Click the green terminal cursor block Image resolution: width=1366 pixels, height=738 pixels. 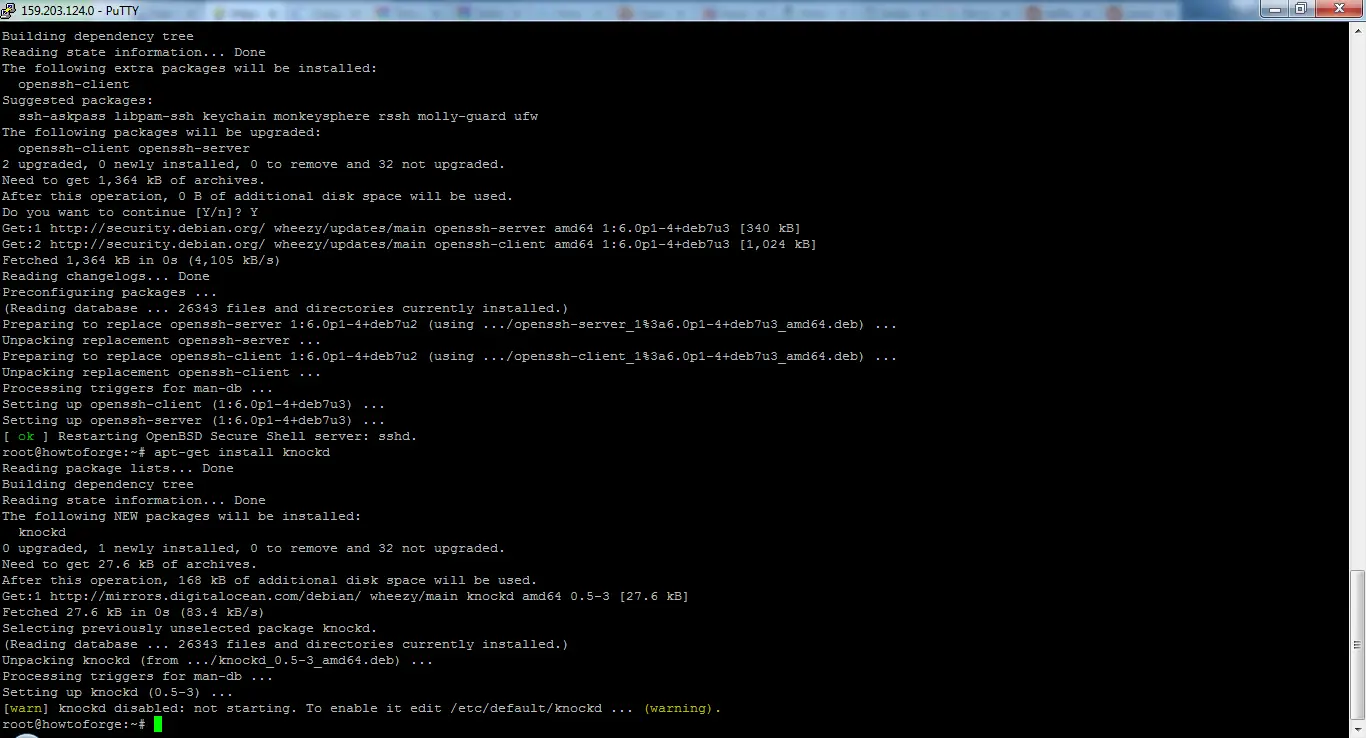click(x=158, y=724)
